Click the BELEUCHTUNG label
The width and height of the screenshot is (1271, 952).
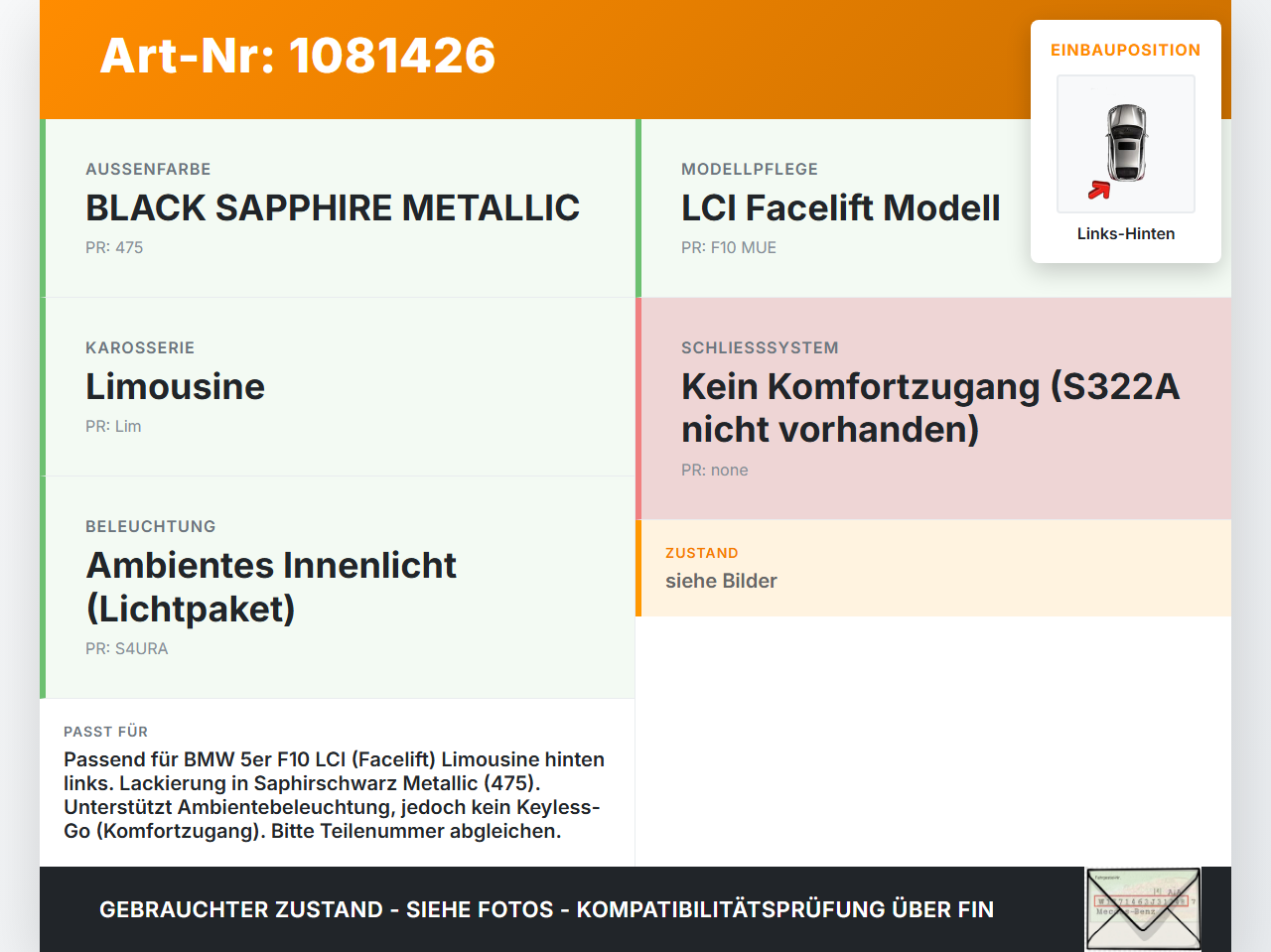[x=151, y=526]
